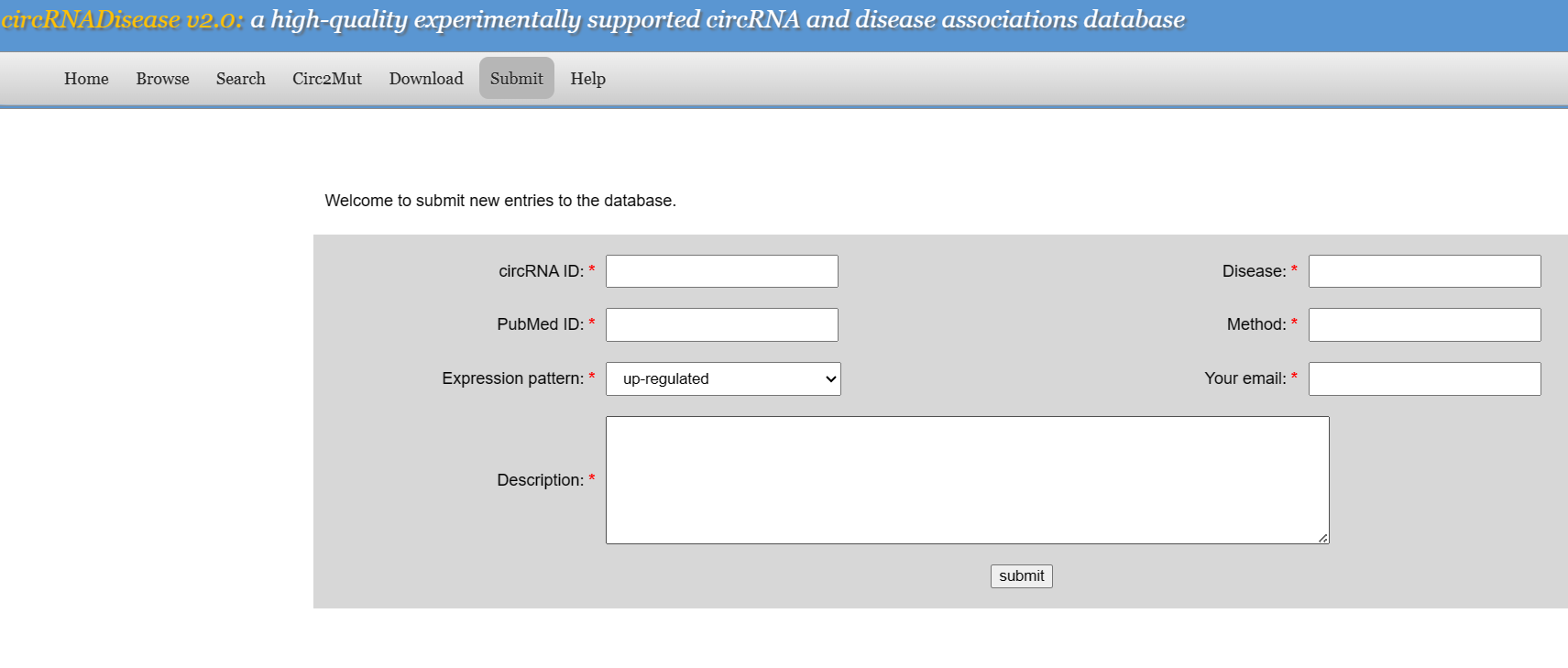The image size is (1568, 668).
Task: Click the Method input box
Action: pyautogui.click(x=1424, y=324)
